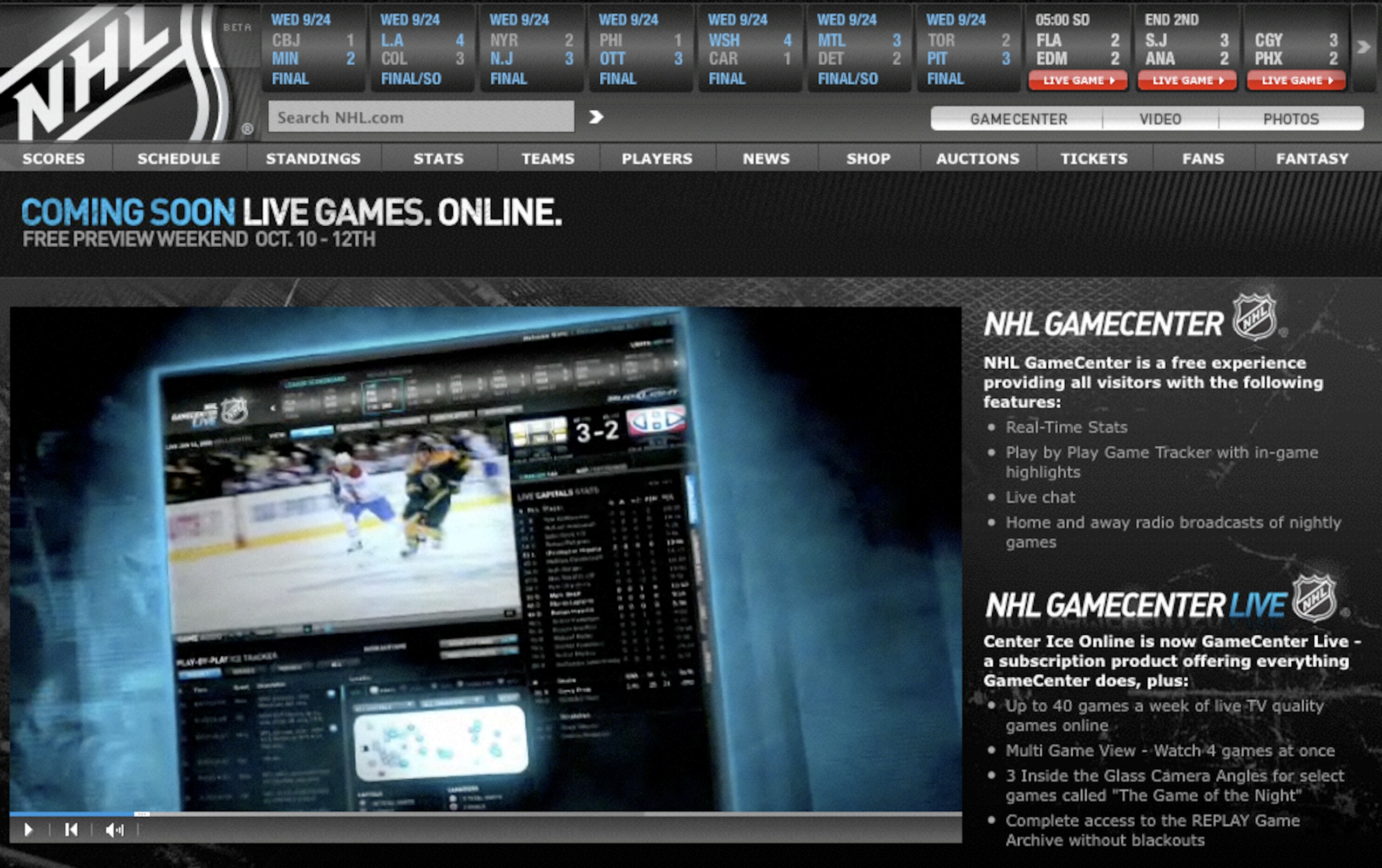Click 'Play by Play Game Tracker' bullet text
1382x868 pixels.
(x=1162, y=463)
